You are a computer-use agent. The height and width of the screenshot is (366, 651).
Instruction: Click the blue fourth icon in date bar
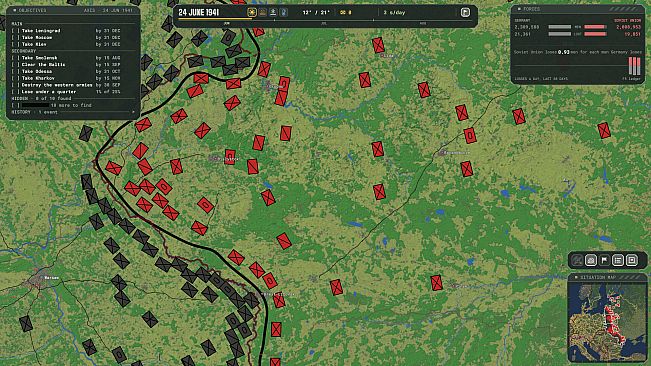click(x=284, y=12)
